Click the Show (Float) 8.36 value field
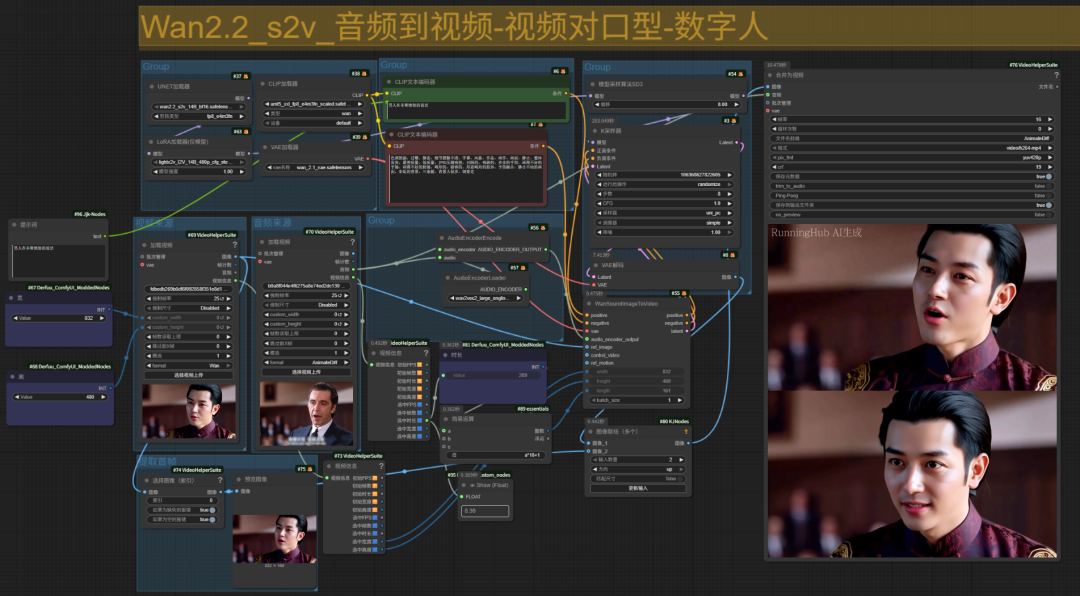 [485, 511]
